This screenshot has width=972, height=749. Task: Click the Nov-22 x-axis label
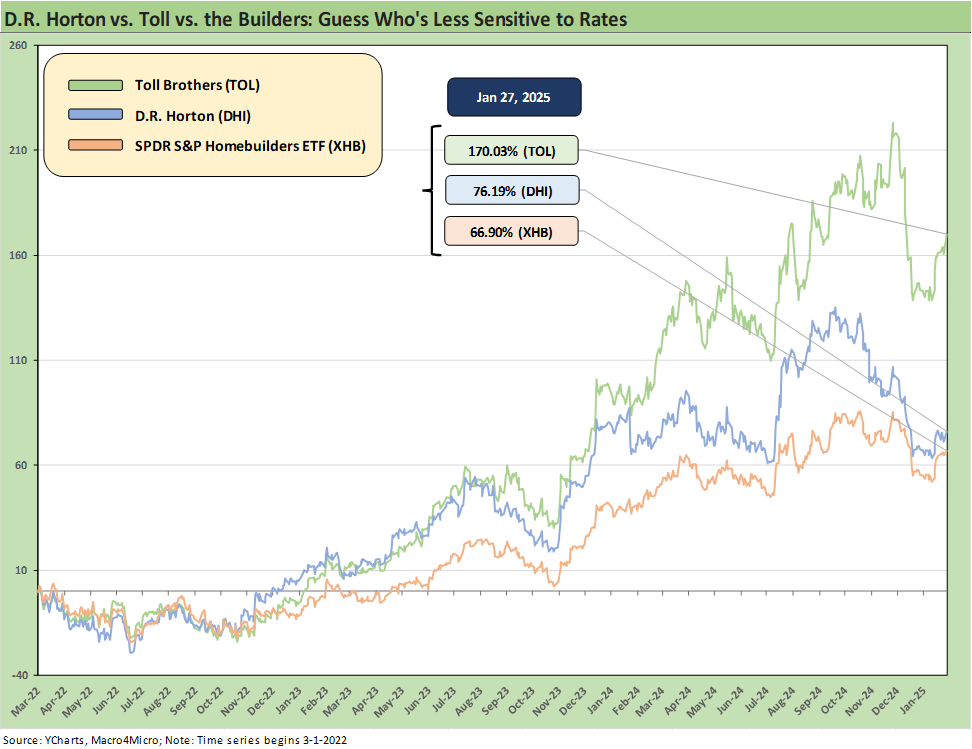tap(236, 701)
